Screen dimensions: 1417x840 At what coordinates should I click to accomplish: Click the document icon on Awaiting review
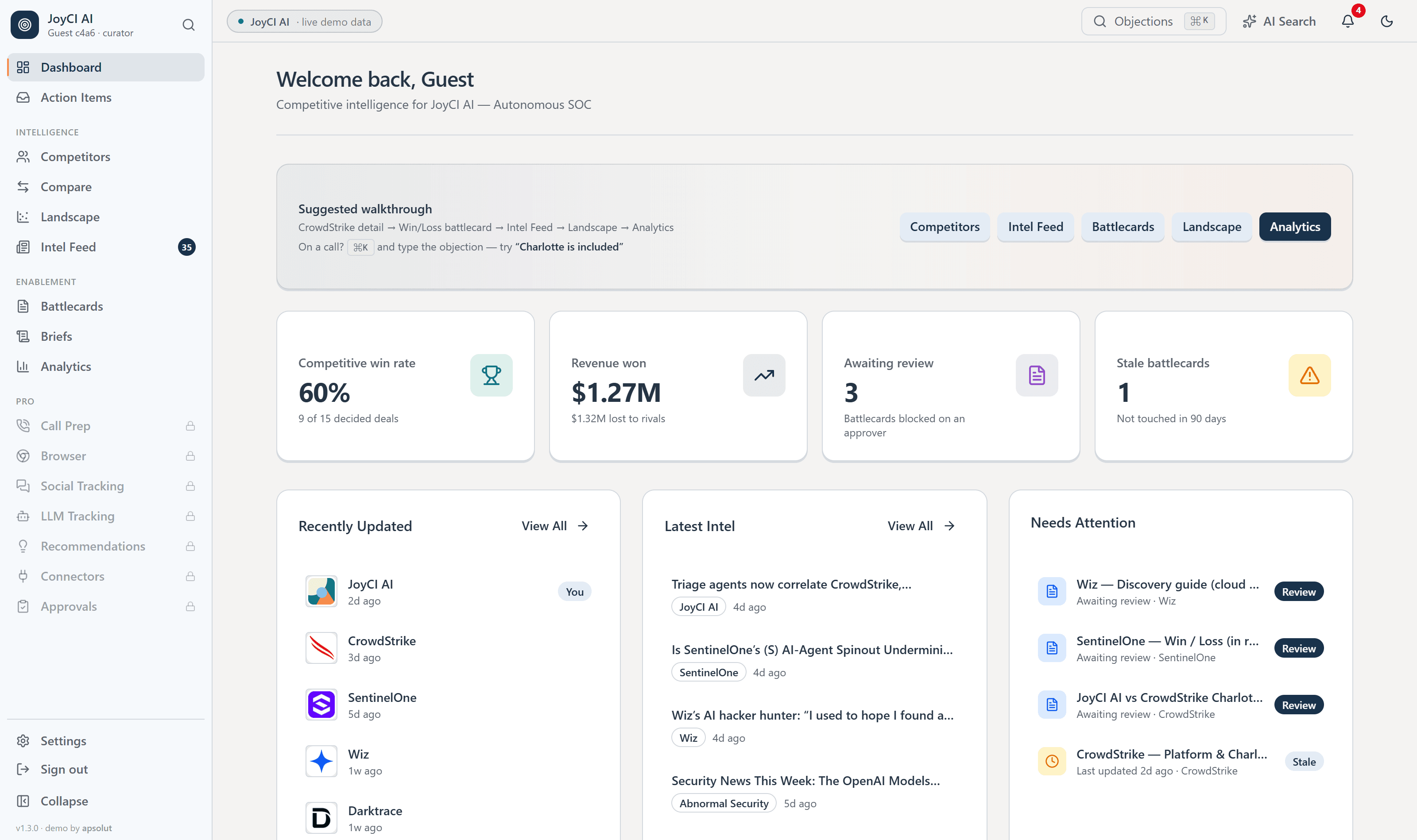tap(1037, 375)
